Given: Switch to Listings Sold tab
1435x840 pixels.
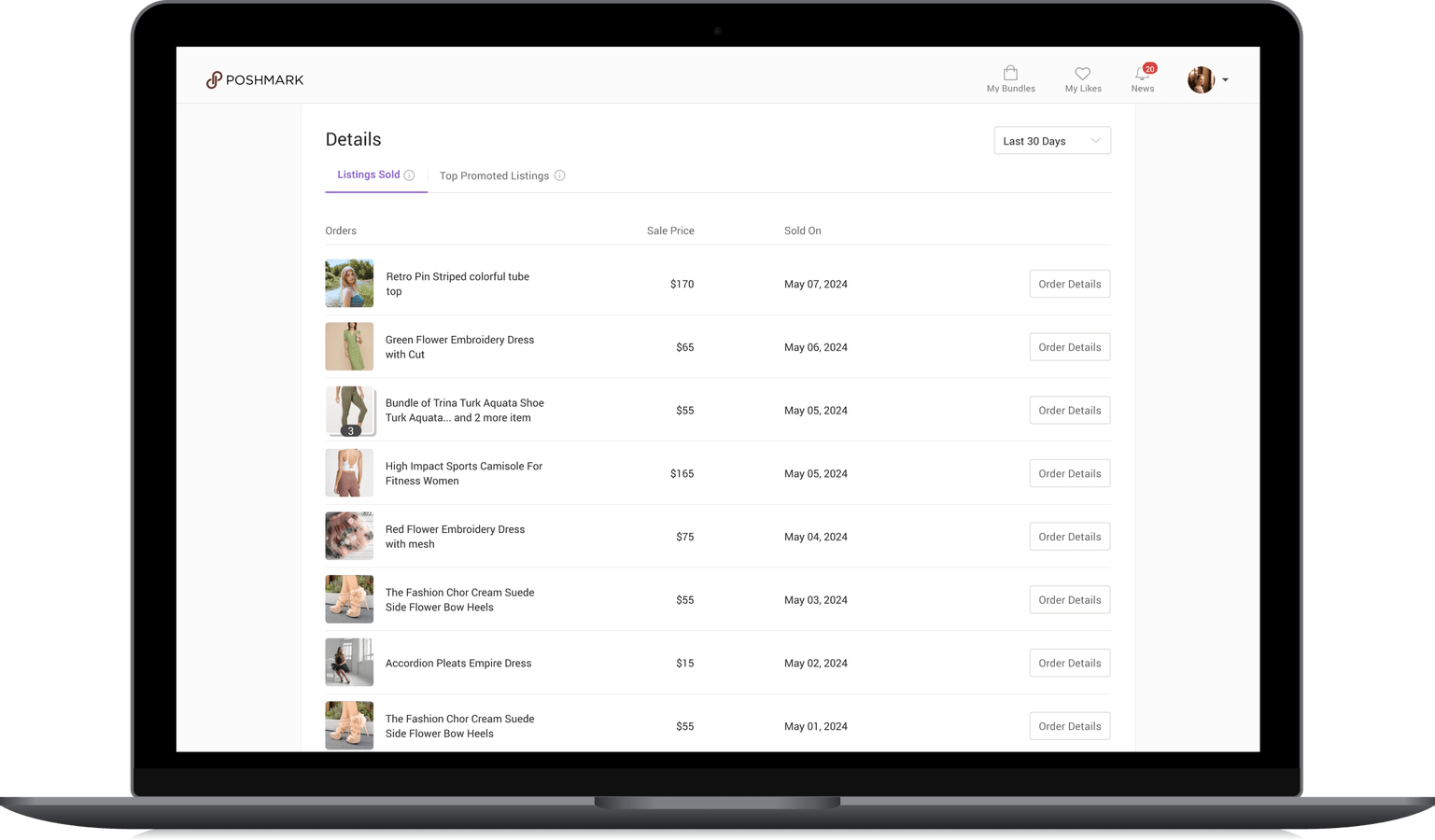Looking at the screenshot, I should tap(368, 175).
